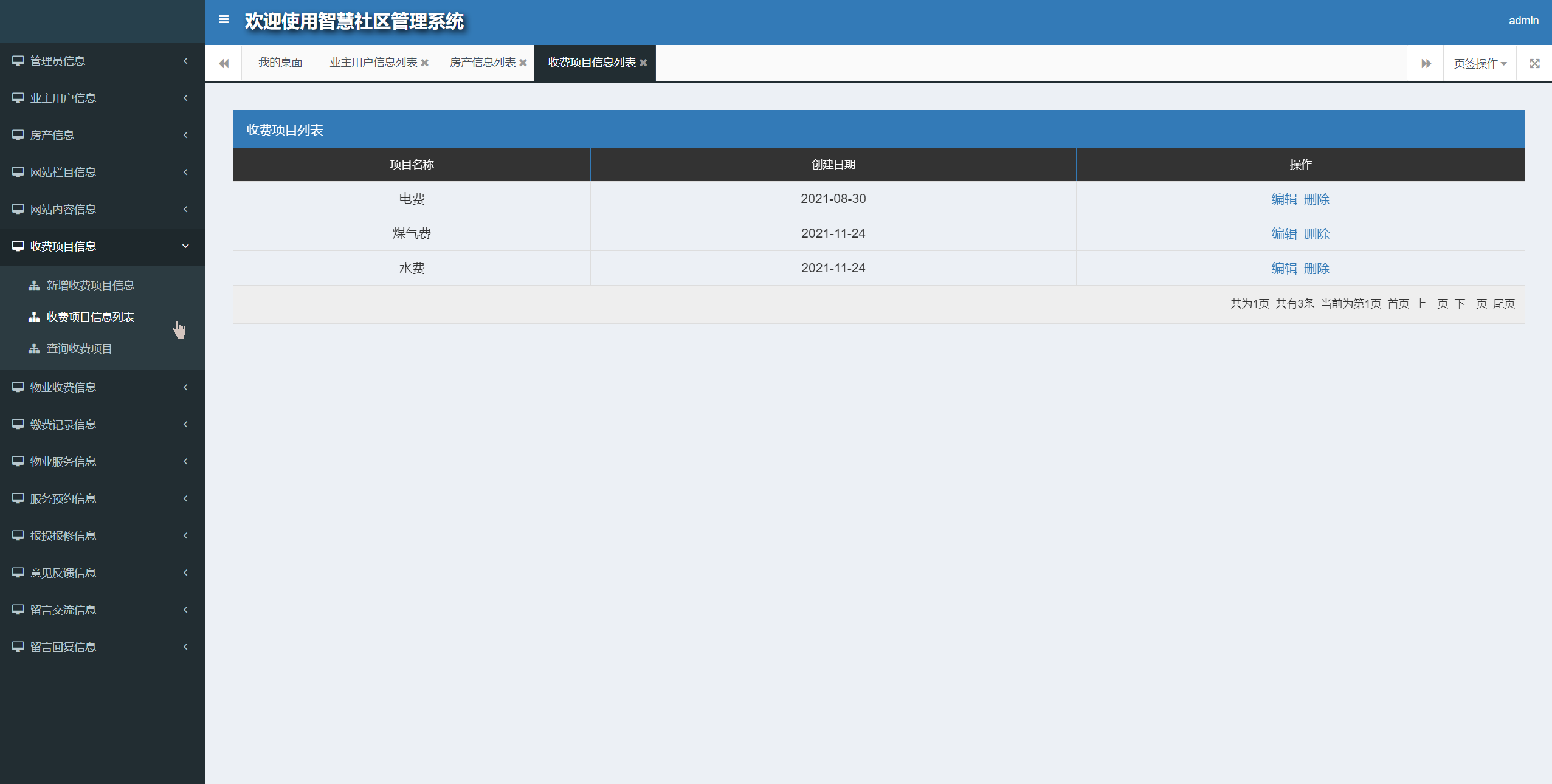Open 新增收费项目信息 submenu item

tap(91, 285)
